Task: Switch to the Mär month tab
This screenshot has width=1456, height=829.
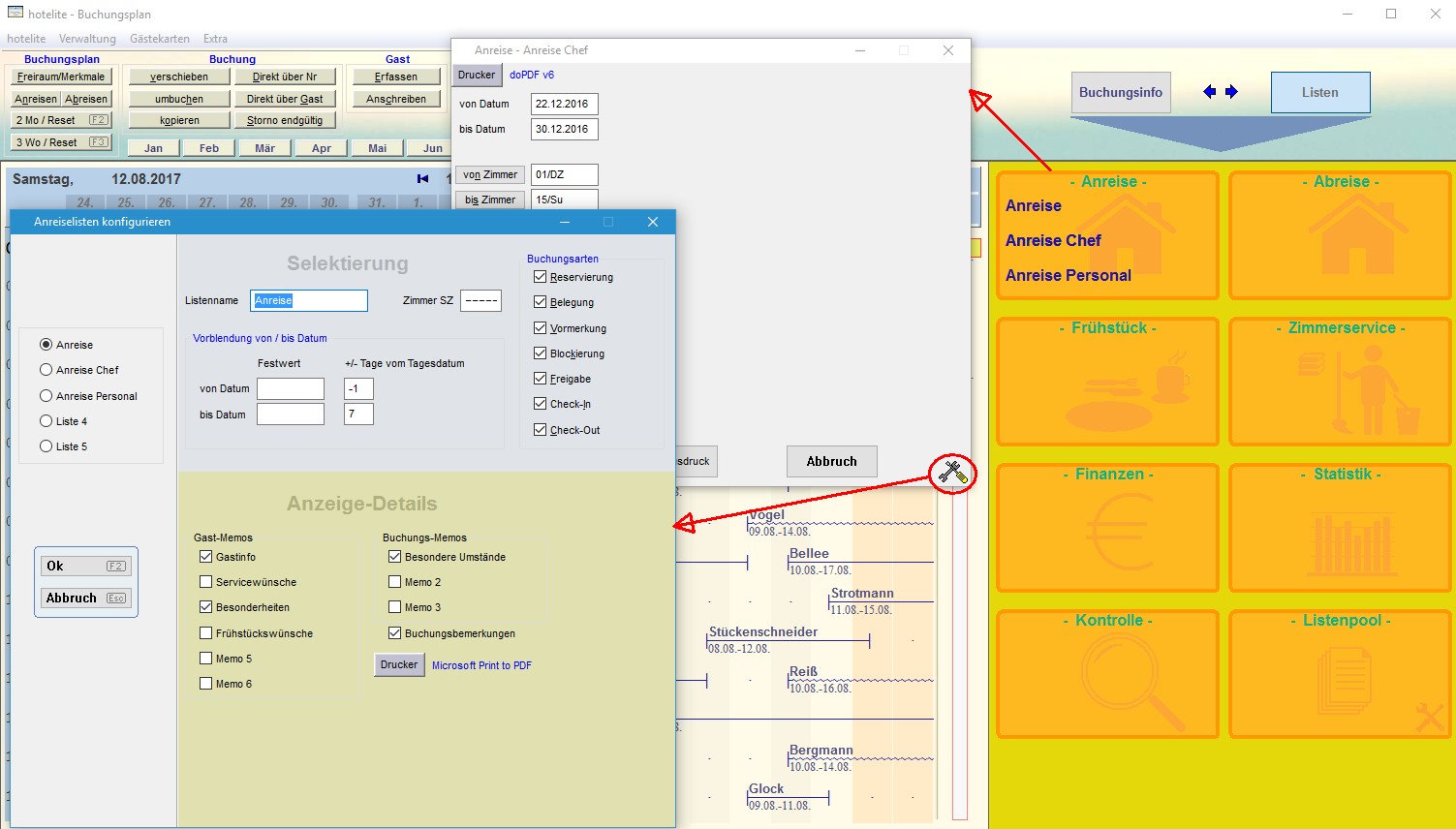Action: point(264,148)
